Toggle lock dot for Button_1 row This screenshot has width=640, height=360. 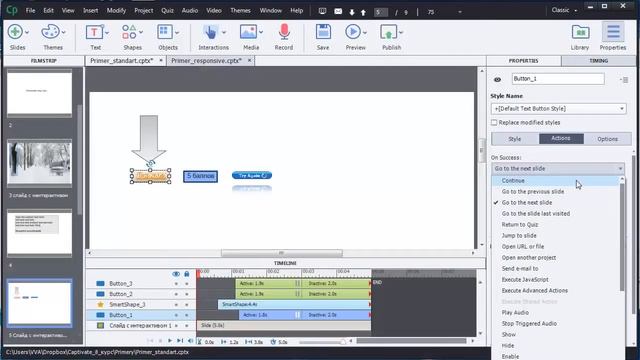[x=187, y=315]
